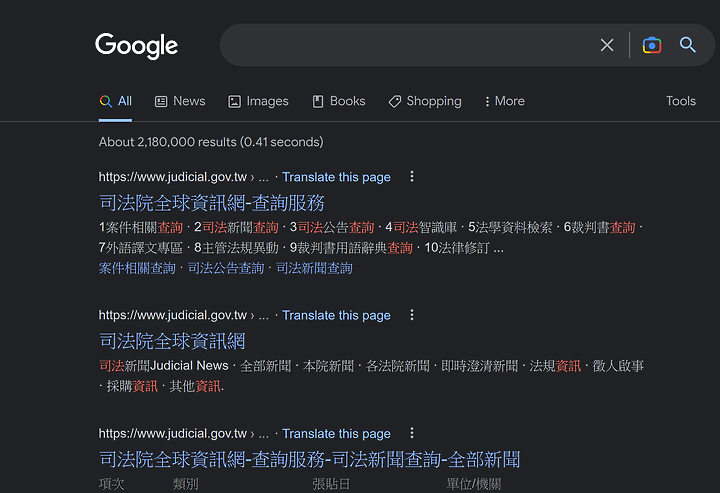Open three-dot menu of first result

click(x=412, y=176)
